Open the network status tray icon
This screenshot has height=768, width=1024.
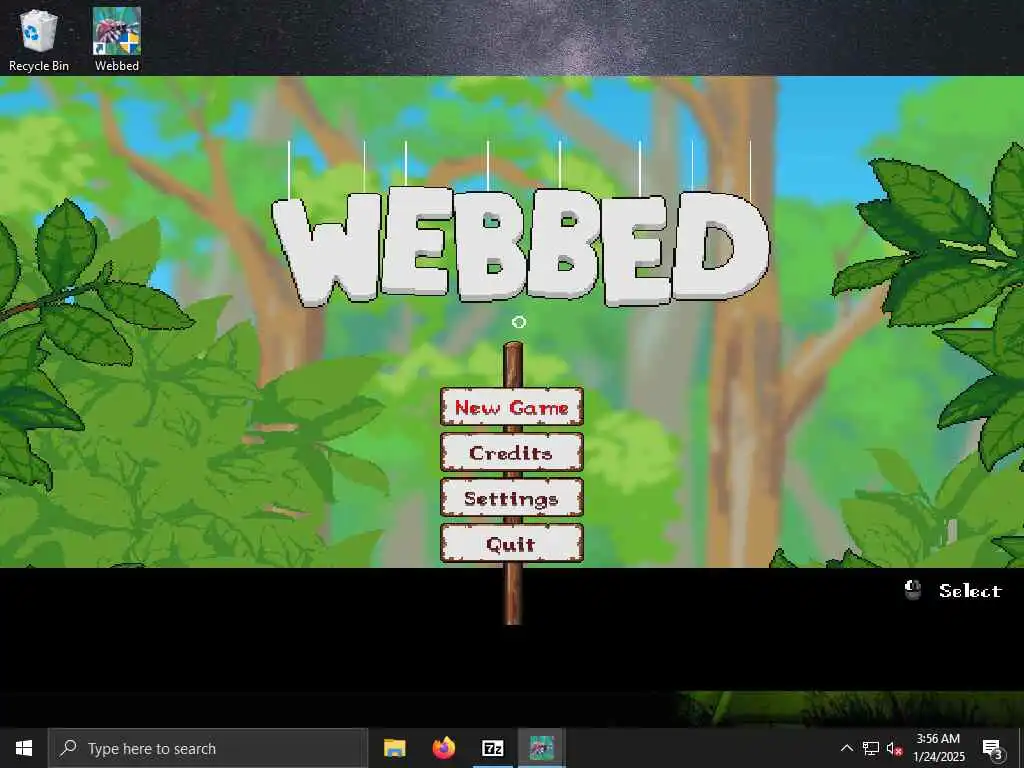coord(871,748)
